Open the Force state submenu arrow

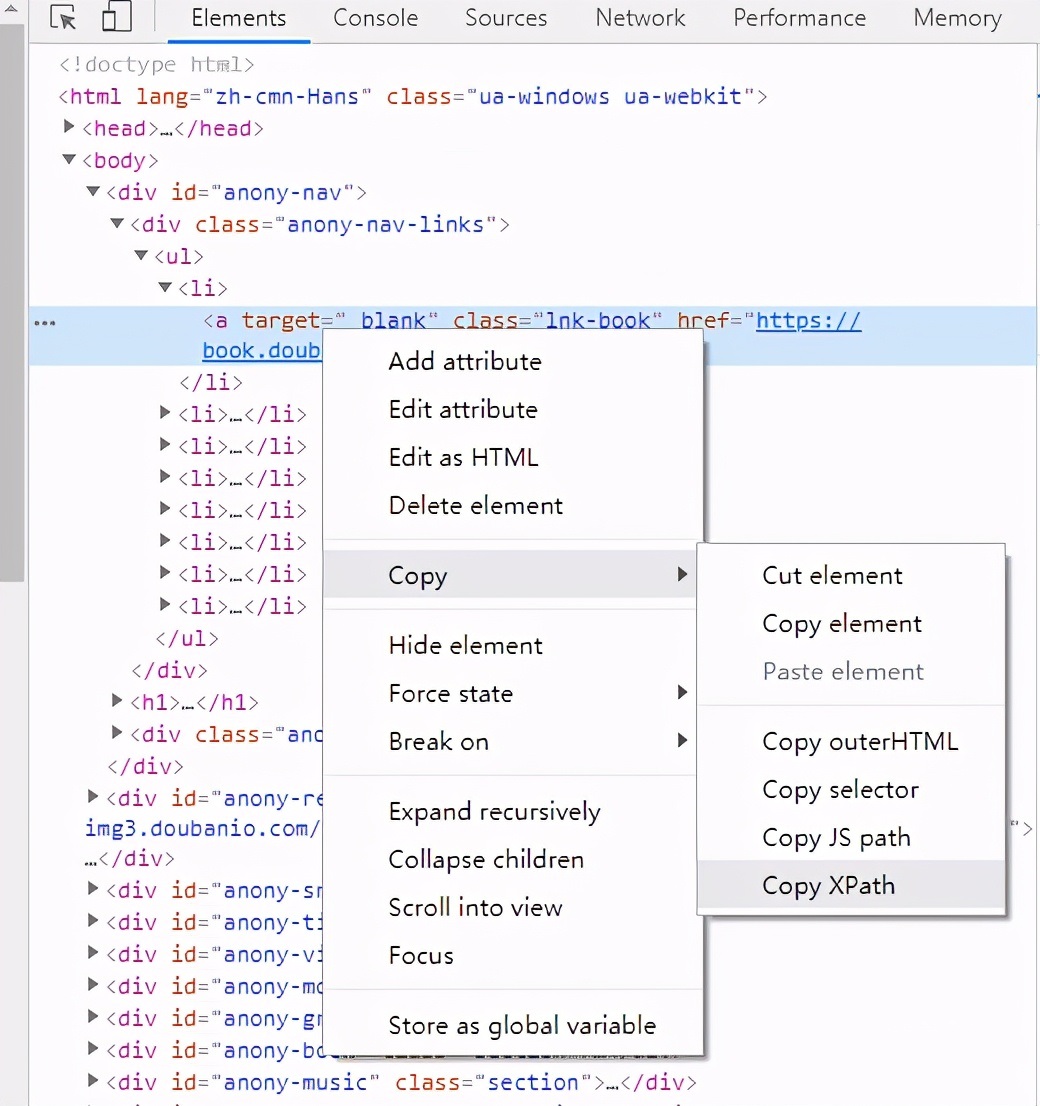coord(682,693)
